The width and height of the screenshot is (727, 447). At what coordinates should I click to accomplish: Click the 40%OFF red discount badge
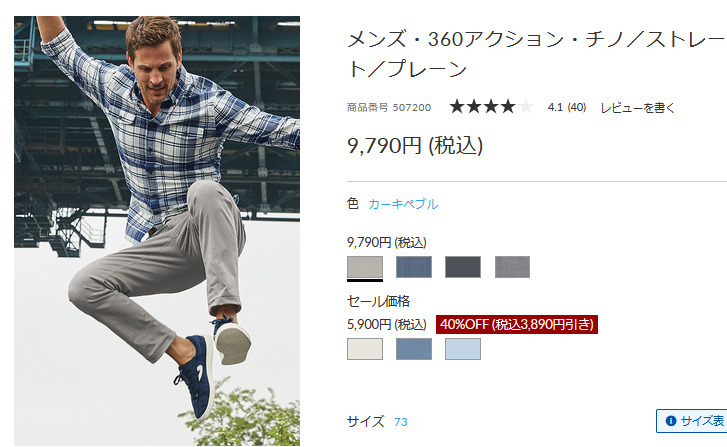point(517,324)
